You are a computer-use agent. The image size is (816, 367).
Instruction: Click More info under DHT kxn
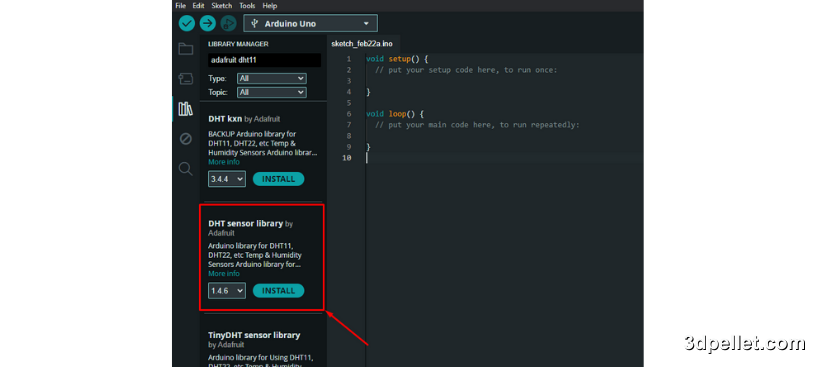pyautogui.click(x=224, y=162)
